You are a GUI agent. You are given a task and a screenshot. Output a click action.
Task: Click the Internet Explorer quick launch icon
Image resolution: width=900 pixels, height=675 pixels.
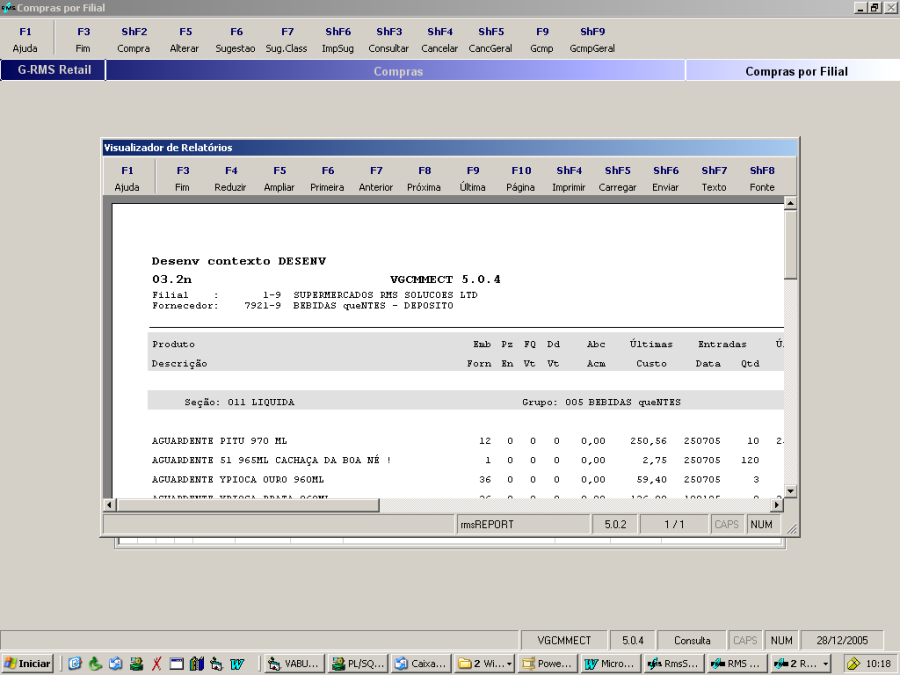coord(75,663)
